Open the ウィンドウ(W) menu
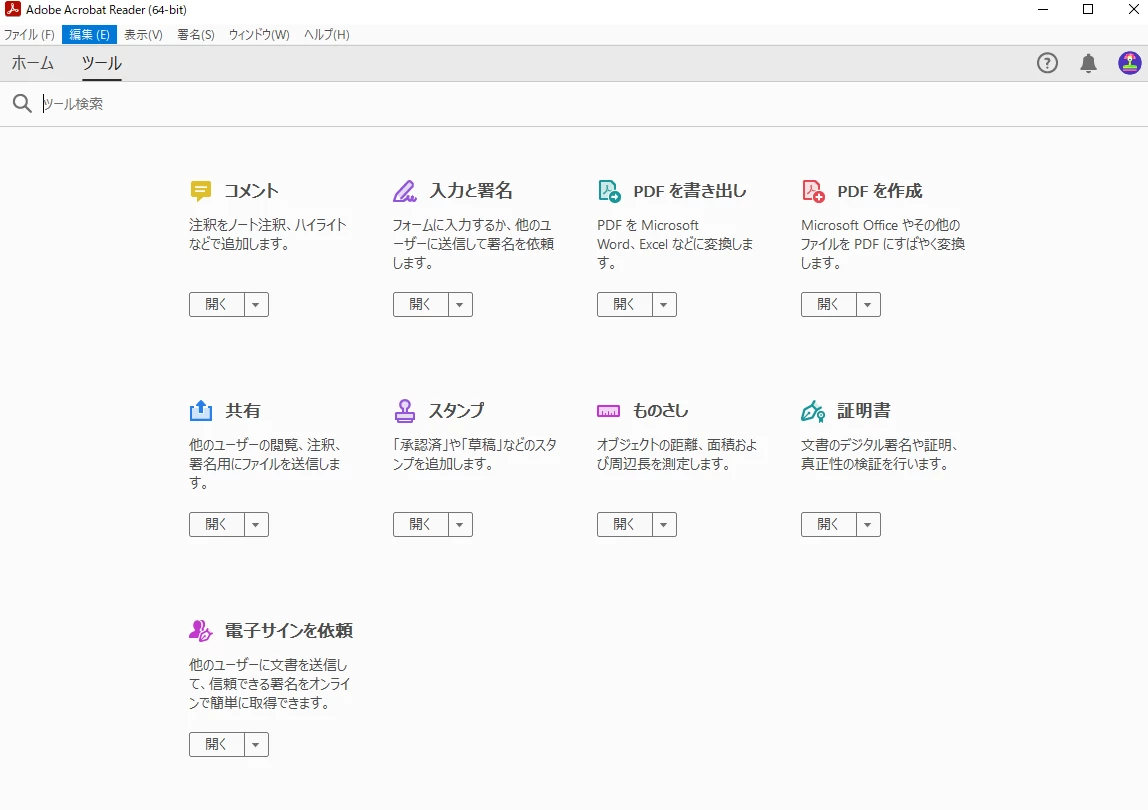The image size is (1148, 810). (x=259, y=34)
